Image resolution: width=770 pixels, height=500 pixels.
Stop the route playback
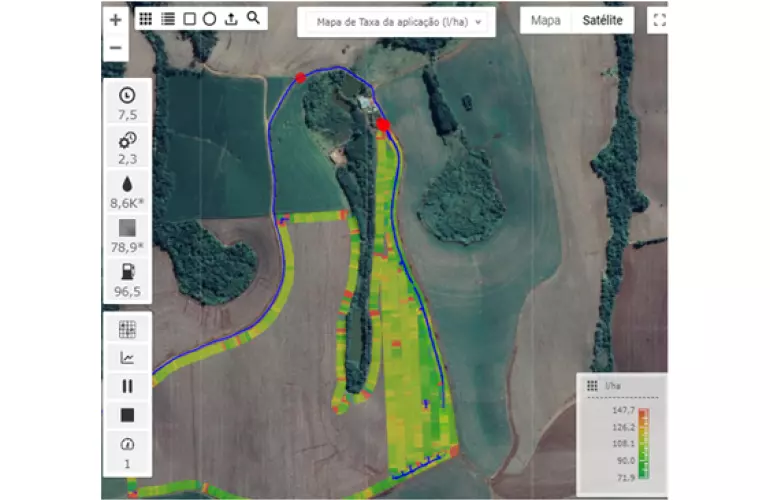tap(127, 414)
